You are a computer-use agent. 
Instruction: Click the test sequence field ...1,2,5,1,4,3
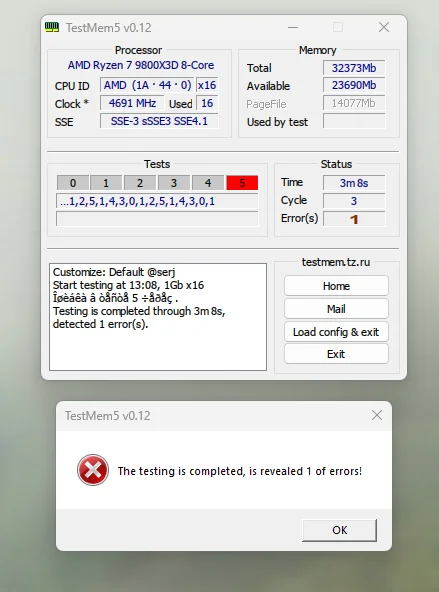click(x=157, y=201)
